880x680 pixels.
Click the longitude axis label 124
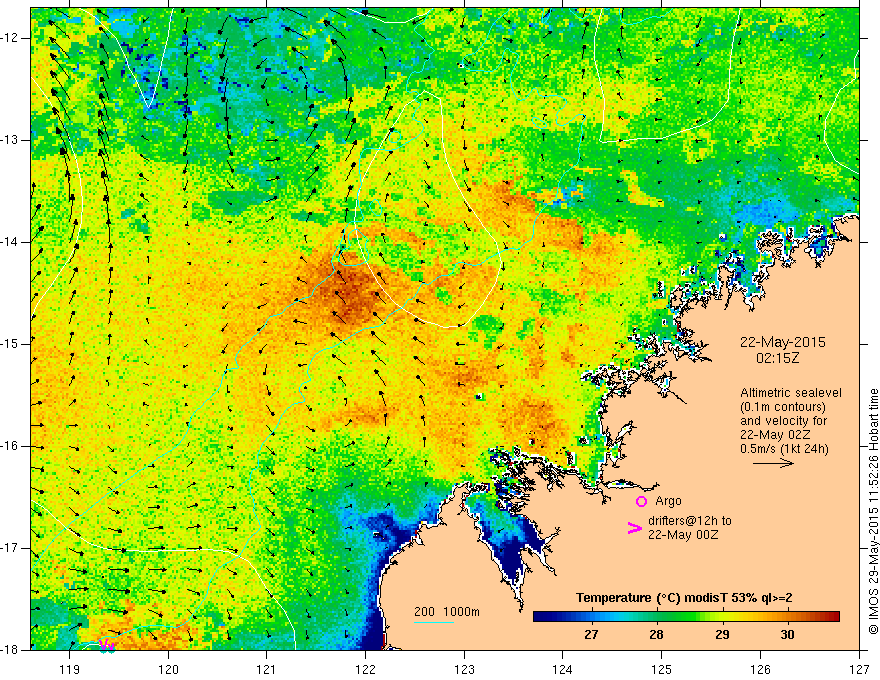[x=563, y=669]
